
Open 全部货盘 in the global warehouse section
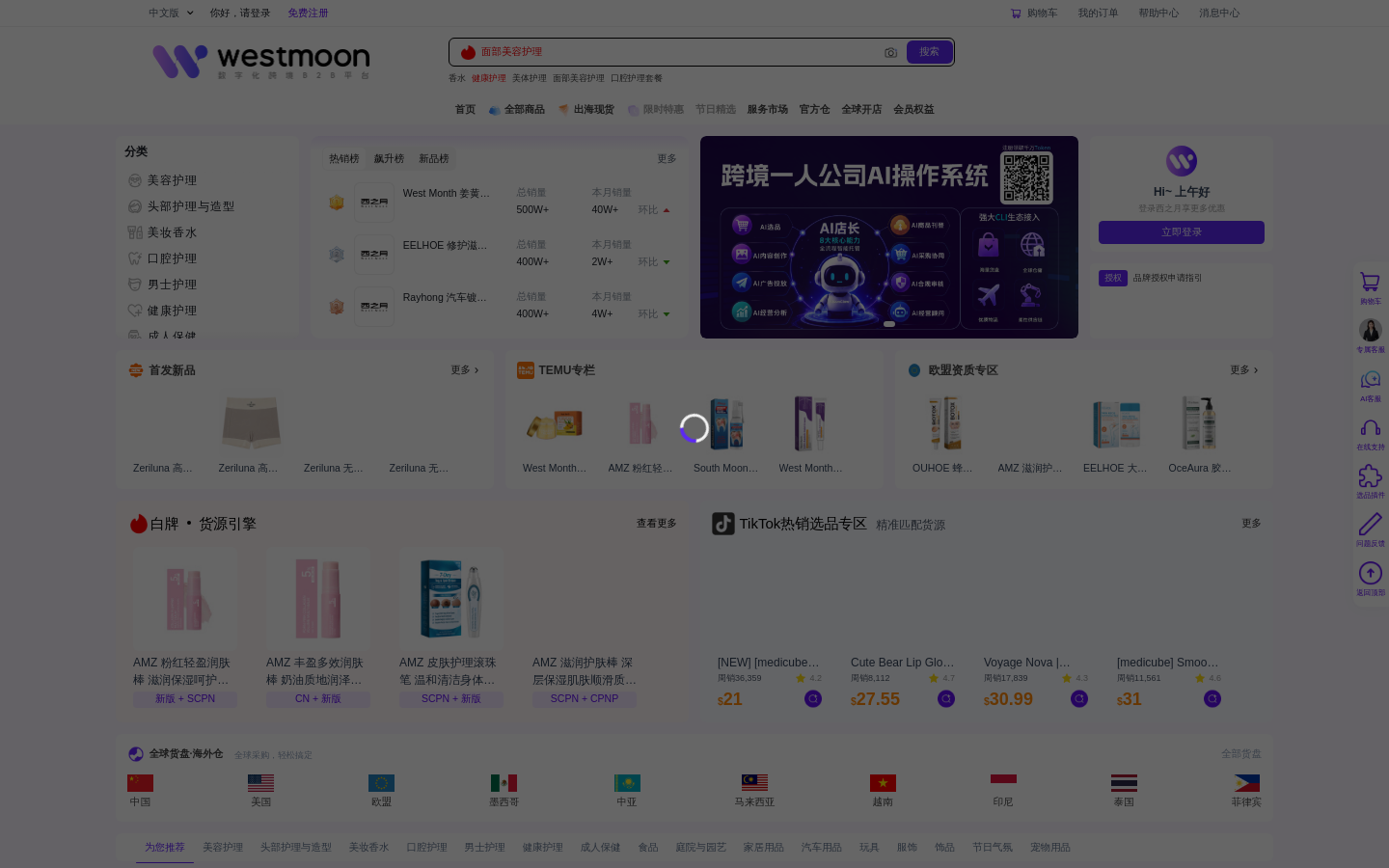tap(1241, 754)
